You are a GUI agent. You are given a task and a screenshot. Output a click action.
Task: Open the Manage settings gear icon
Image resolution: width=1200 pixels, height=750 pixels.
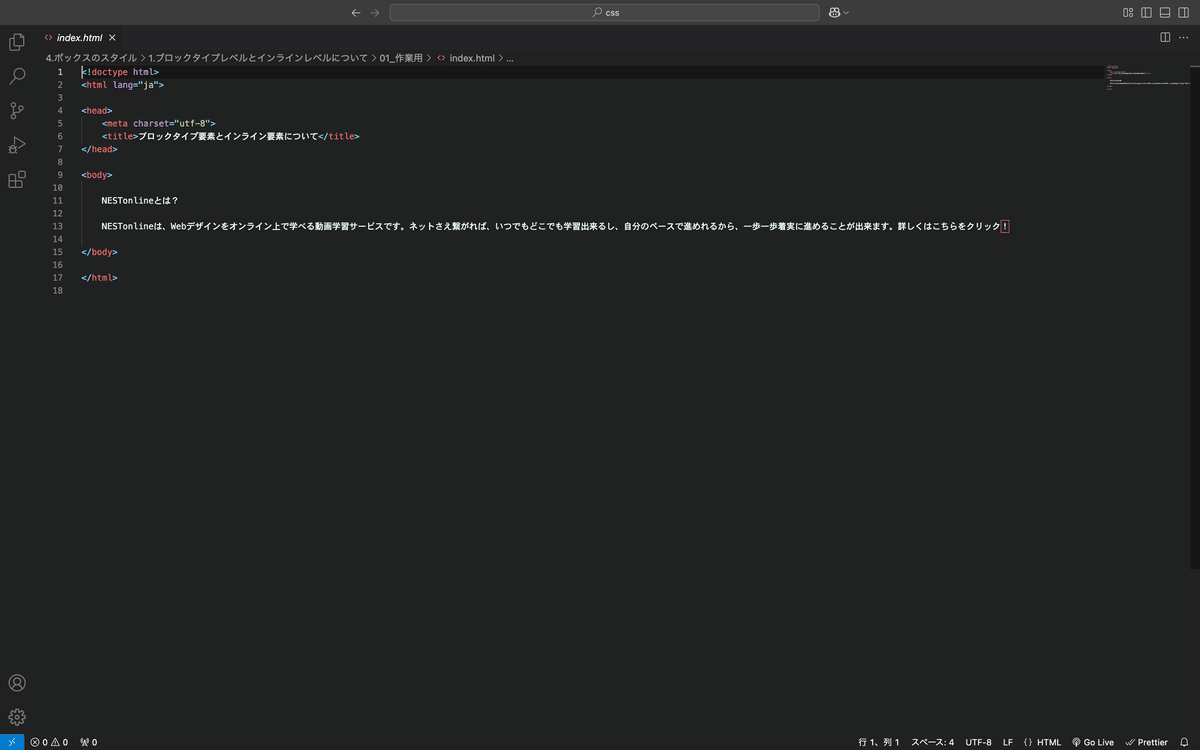16,717
